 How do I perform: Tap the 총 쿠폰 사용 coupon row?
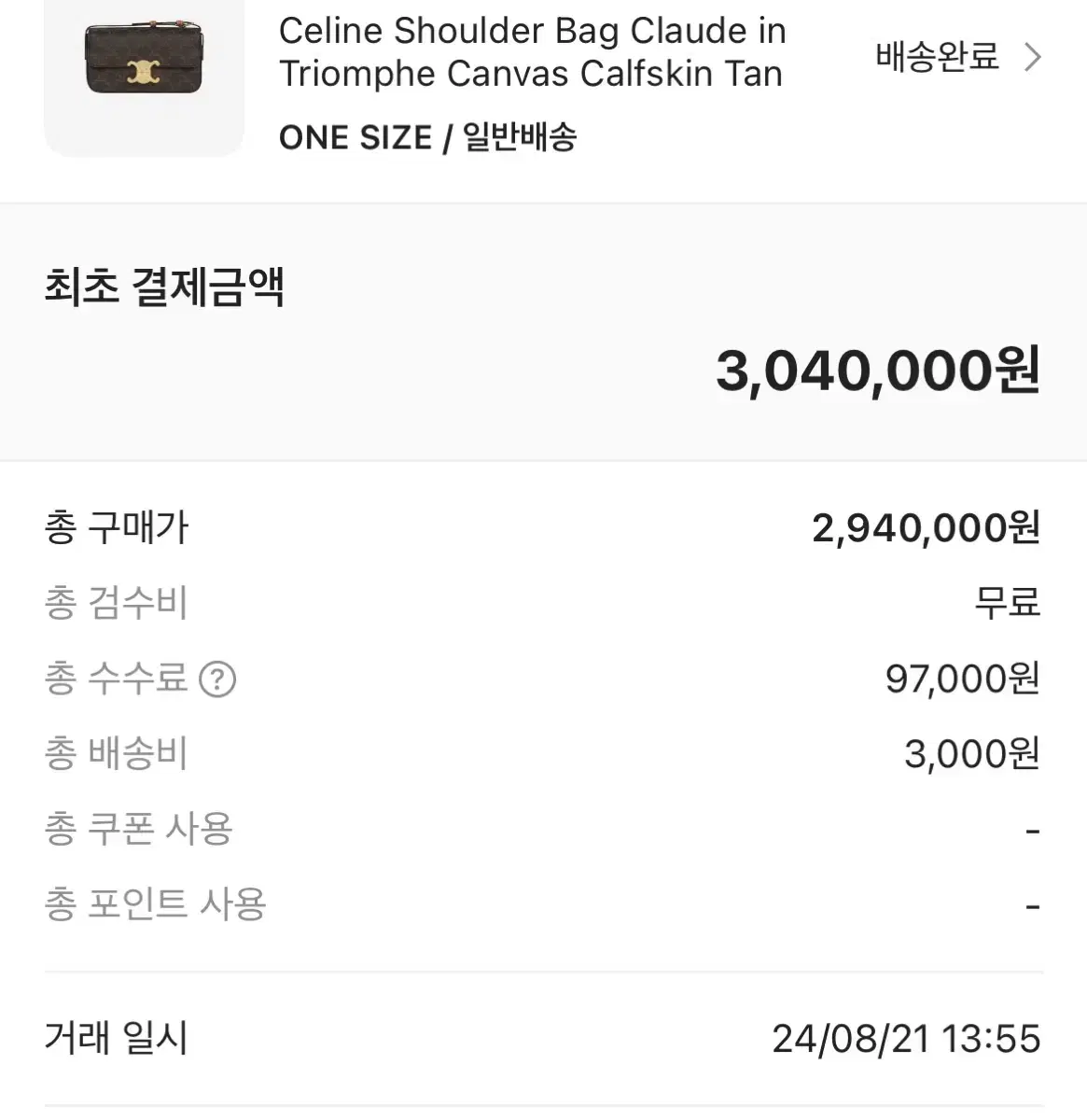543,829
